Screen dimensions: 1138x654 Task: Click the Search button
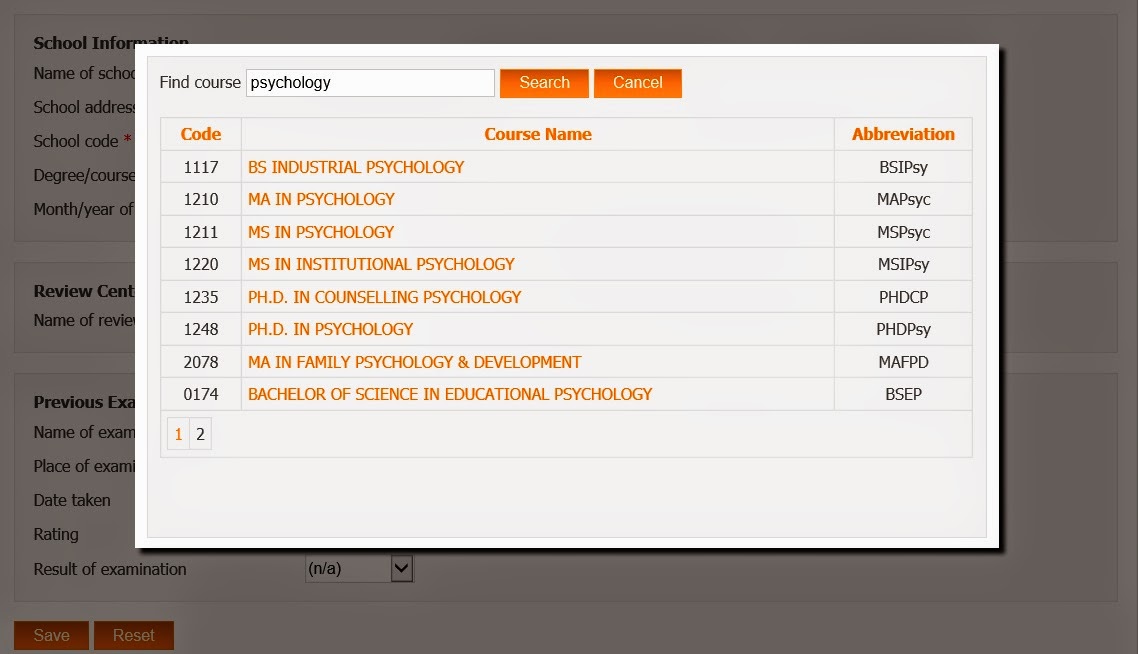(x=544, y=83)
